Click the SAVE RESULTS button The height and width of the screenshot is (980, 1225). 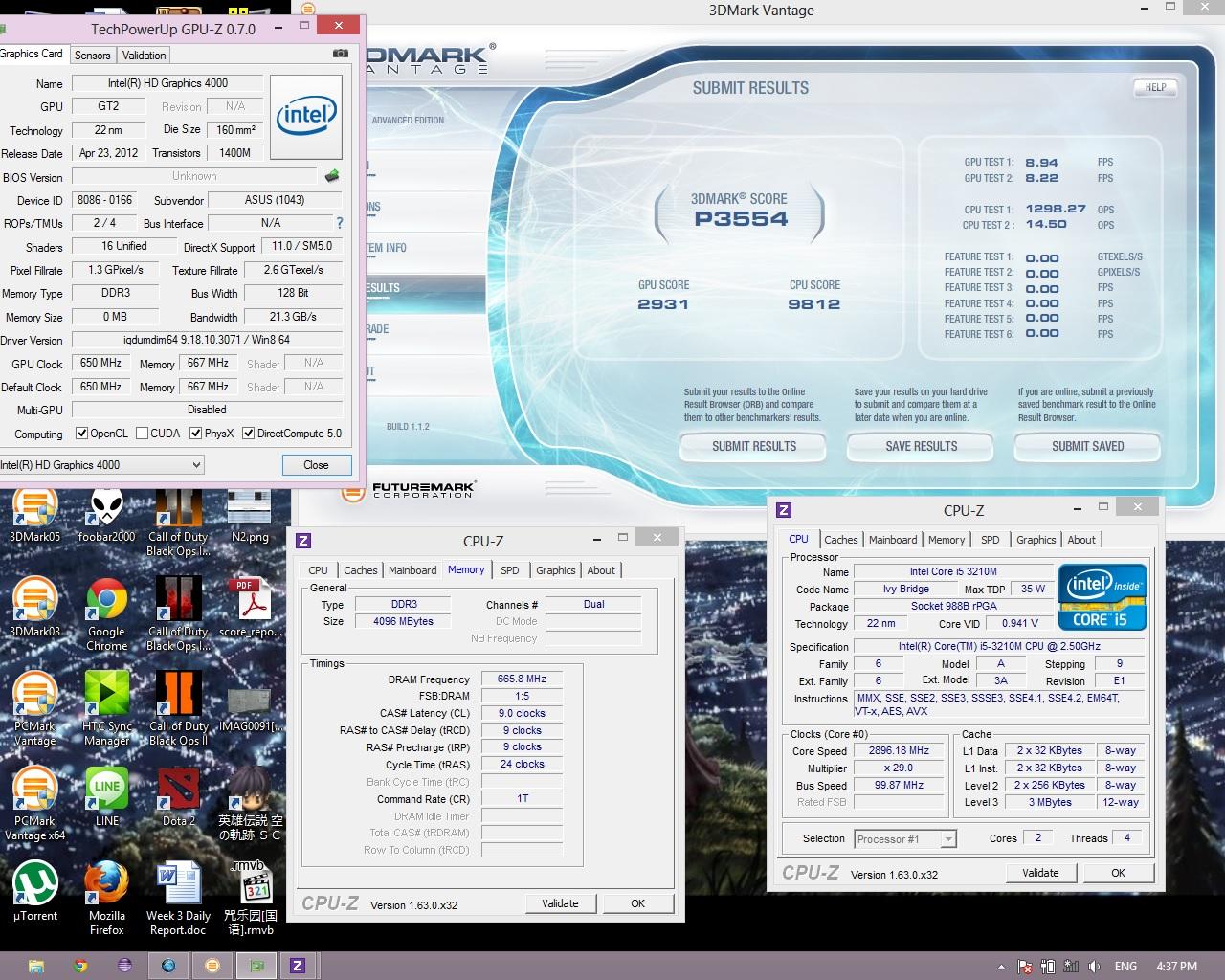pos(922,446)
